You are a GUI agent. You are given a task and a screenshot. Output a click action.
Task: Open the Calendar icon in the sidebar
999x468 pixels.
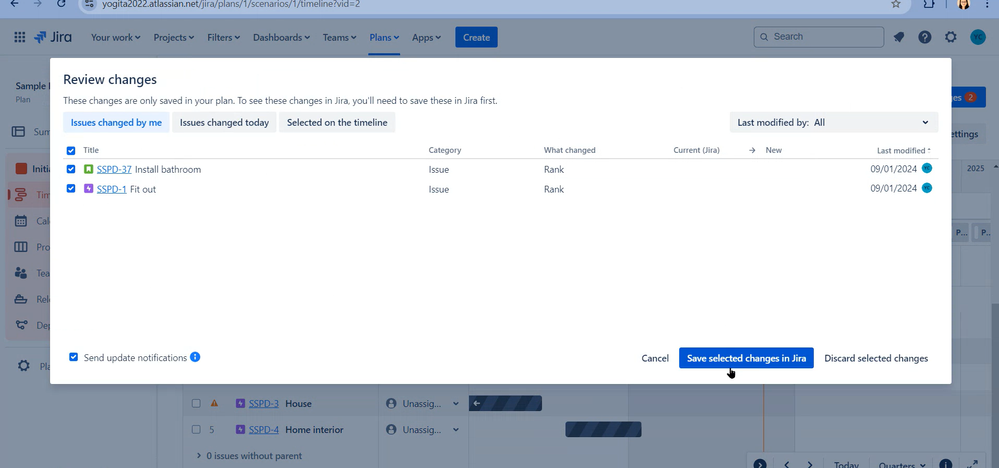[21, 221]
